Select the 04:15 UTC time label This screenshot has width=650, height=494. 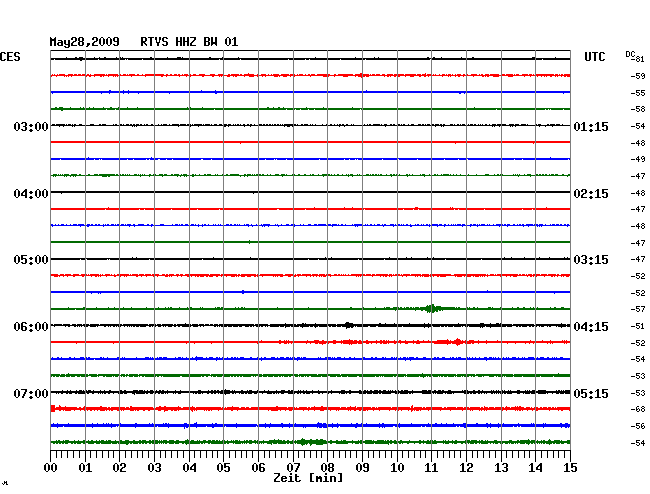click(591, 327)
